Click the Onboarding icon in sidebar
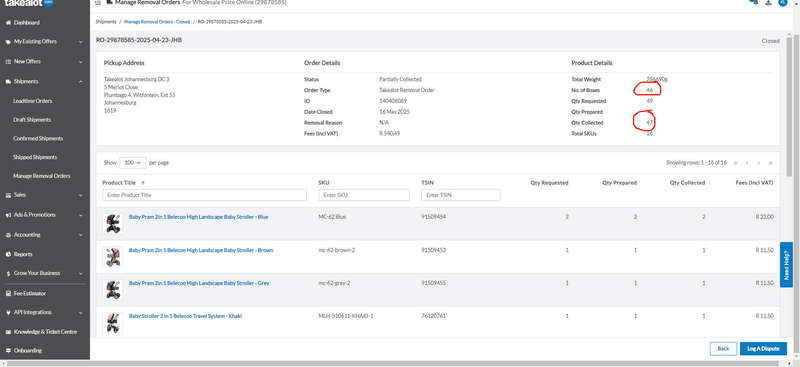 (x=8, y=351)
